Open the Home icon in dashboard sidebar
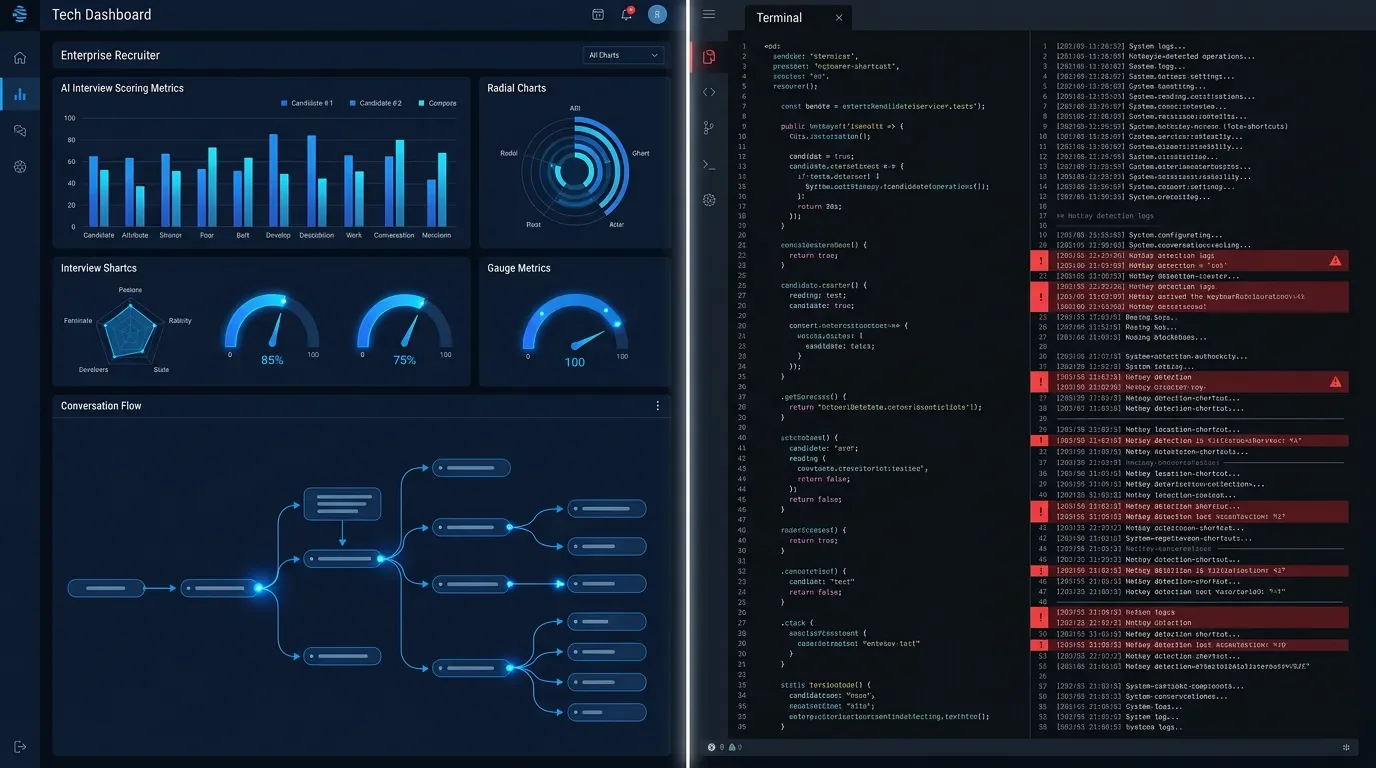The width and height of the screenshot is (1376, 768). click(20, 57)
